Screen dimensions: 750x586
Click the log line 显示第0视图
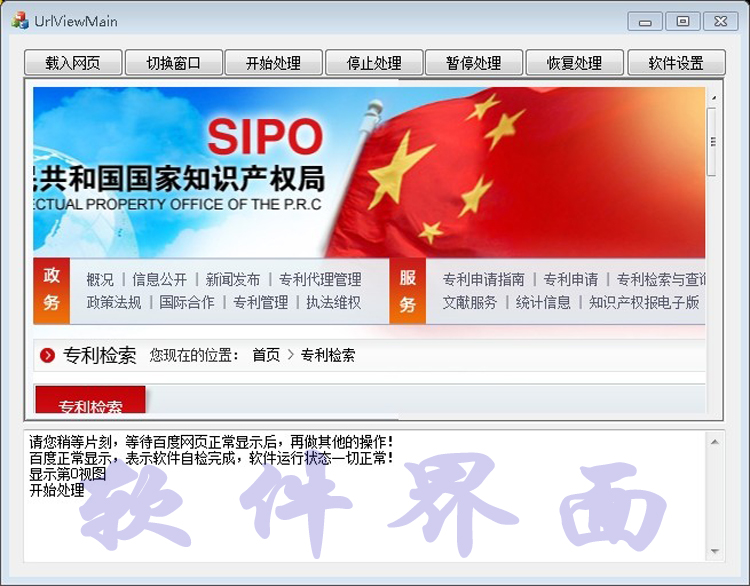[67, 474]
